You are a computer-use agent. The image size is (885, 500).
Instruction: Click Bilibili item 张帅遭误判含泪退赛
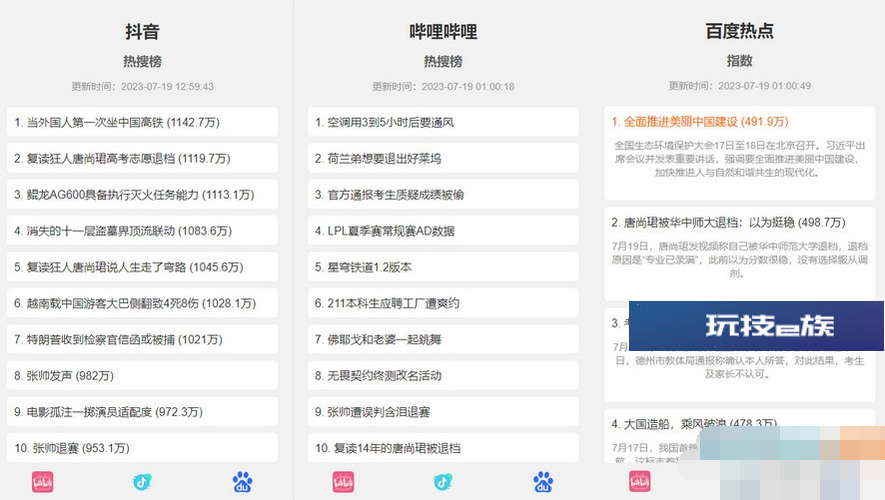click(443, 411)
